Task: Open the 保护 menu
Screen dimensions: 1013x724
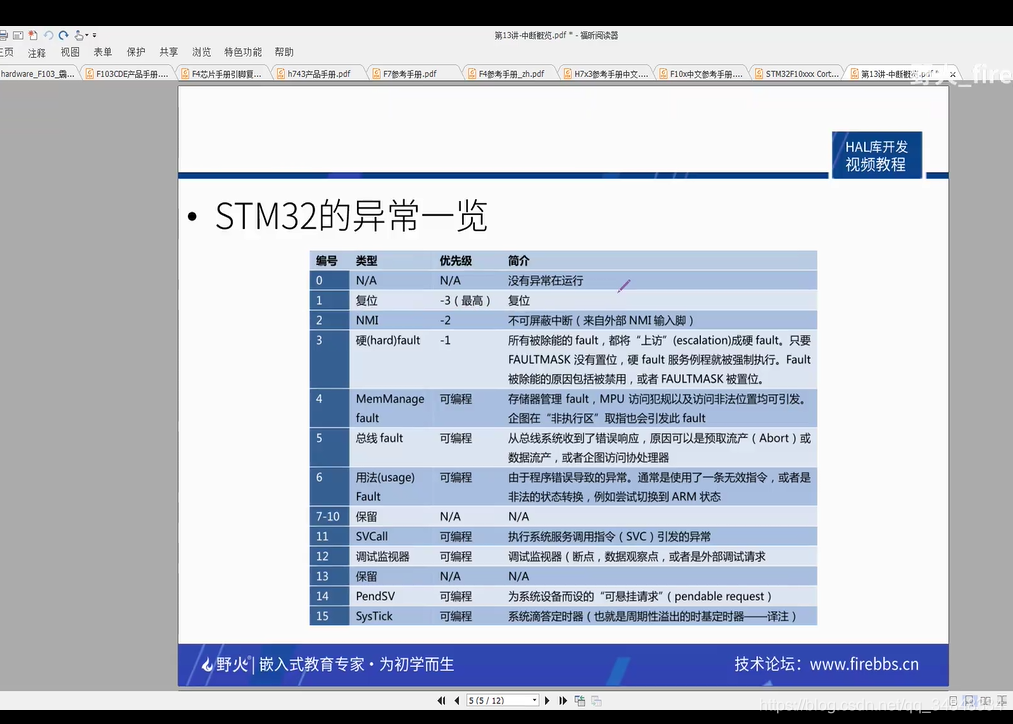Action: pos(136,52)
